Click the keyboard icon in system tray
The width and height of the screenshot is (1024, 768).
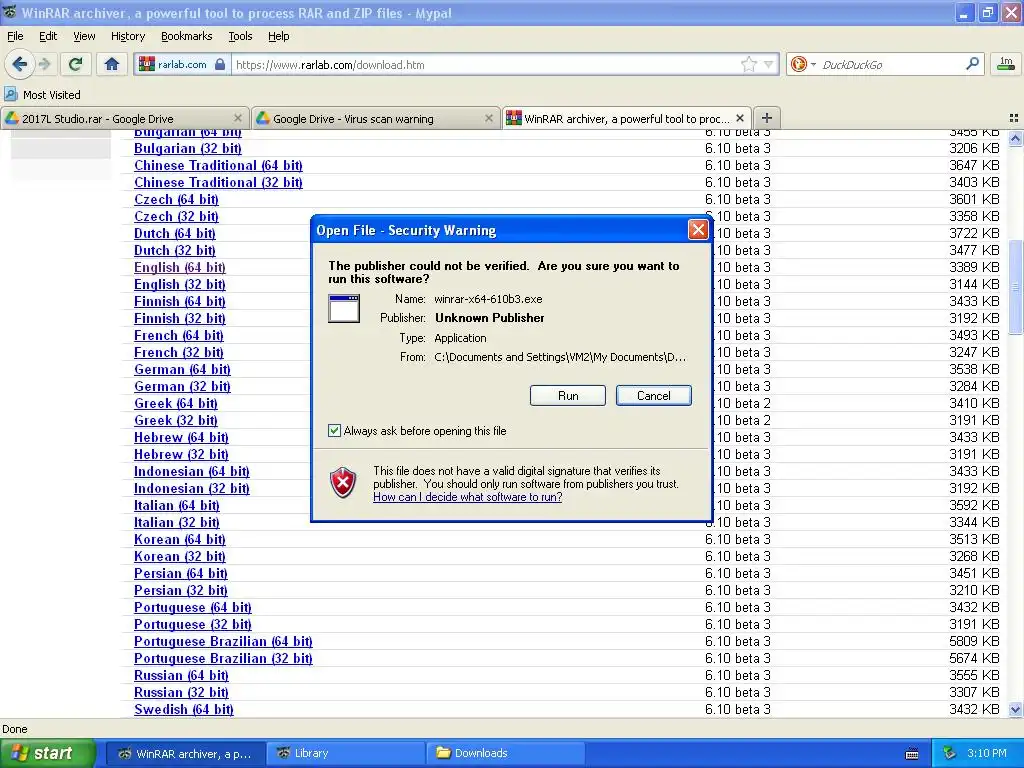[912, 754]
